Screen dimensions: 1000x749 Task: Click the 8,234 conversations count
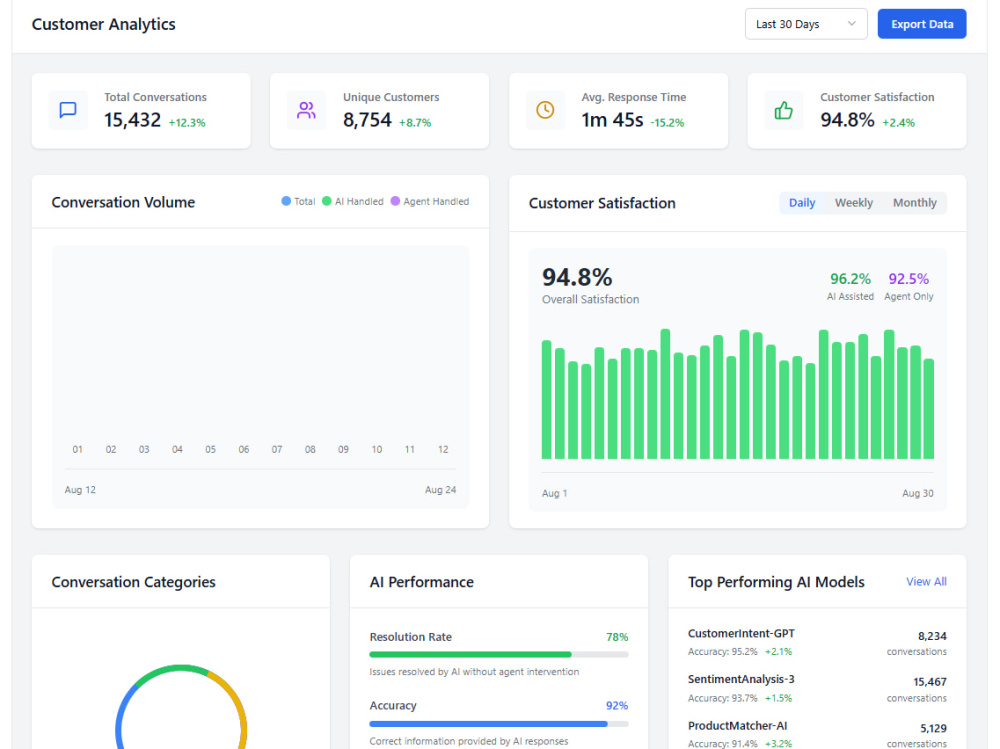[x=932, y=636]
